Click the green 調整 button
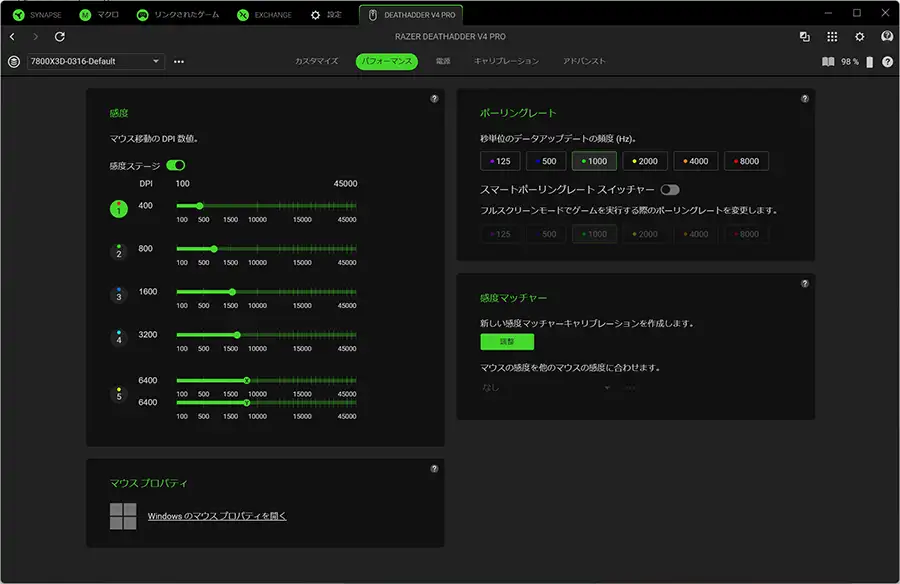Screen dimensions: 900x584 [507, 342]
